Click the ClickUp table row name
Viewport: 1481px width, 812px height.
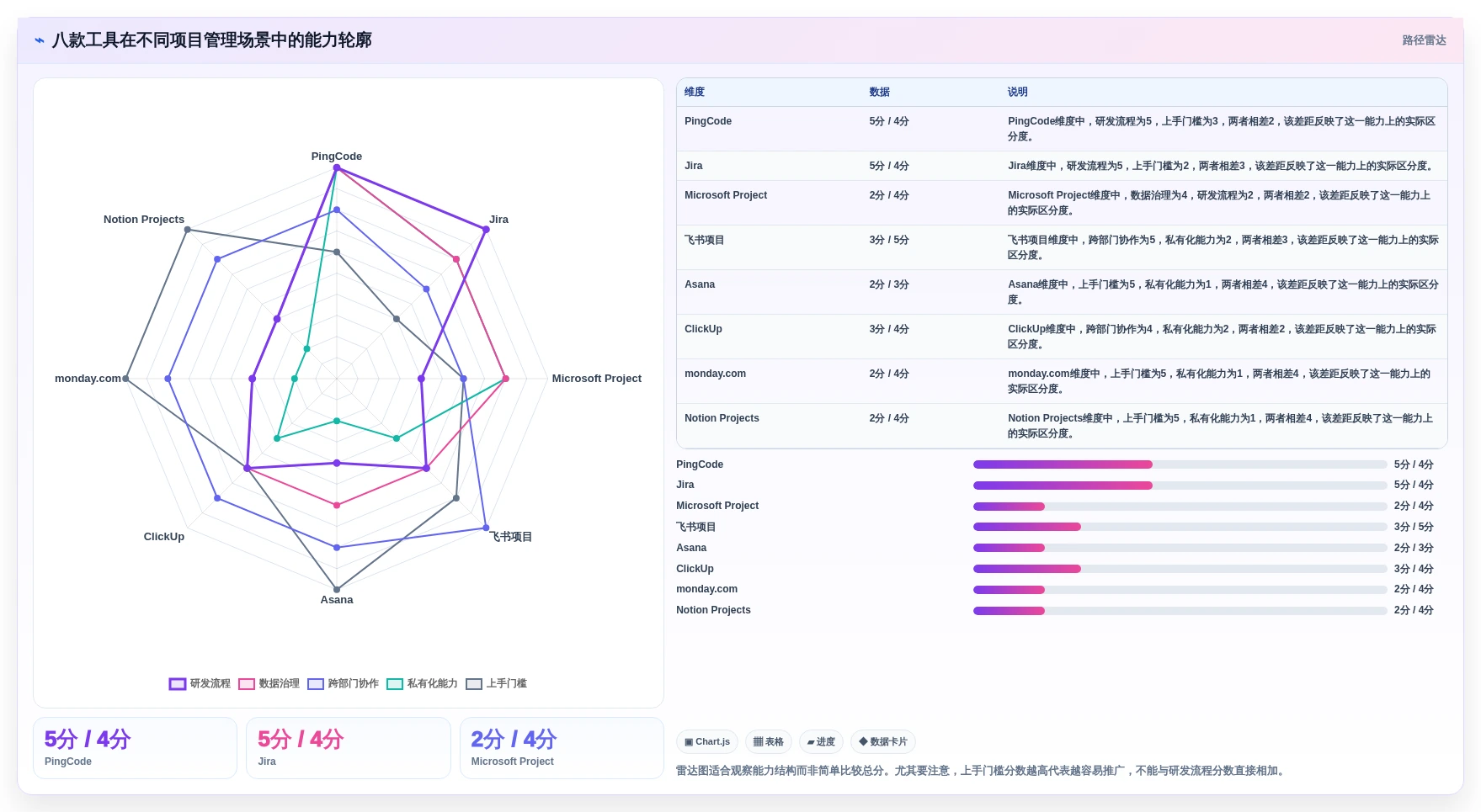[703, 329]
